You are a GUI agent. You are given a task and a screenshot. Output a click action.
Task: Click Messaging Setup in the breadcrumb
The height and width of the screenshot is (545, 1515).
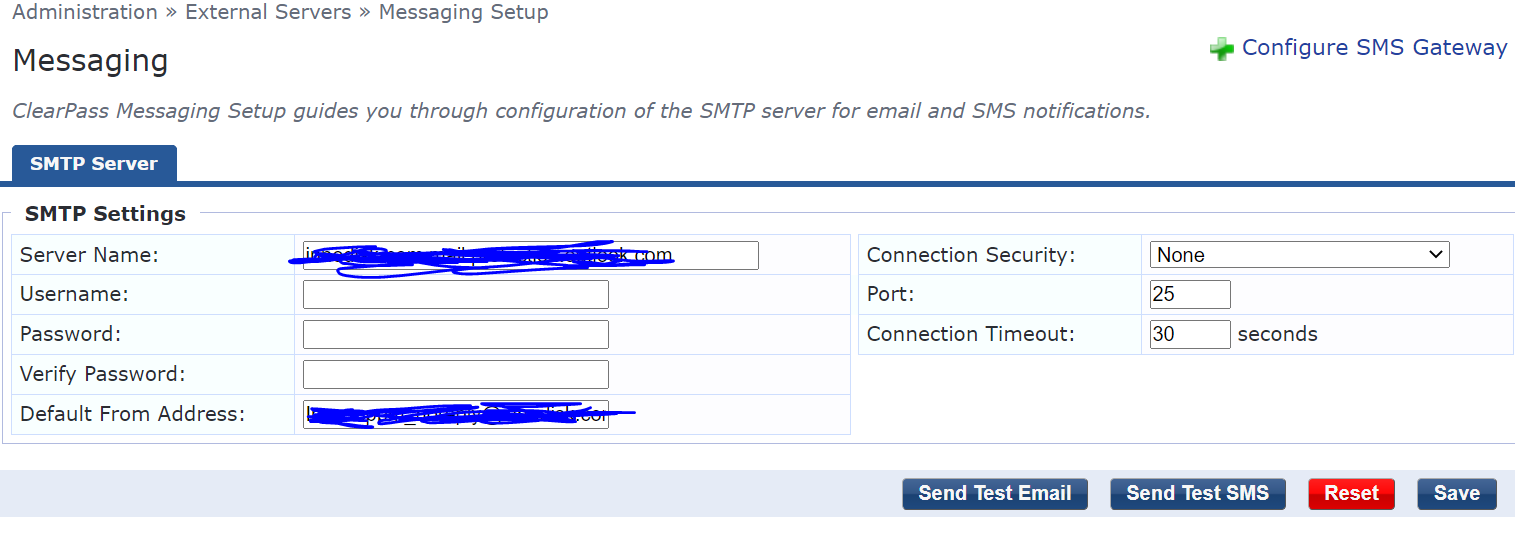click(463, 13)
